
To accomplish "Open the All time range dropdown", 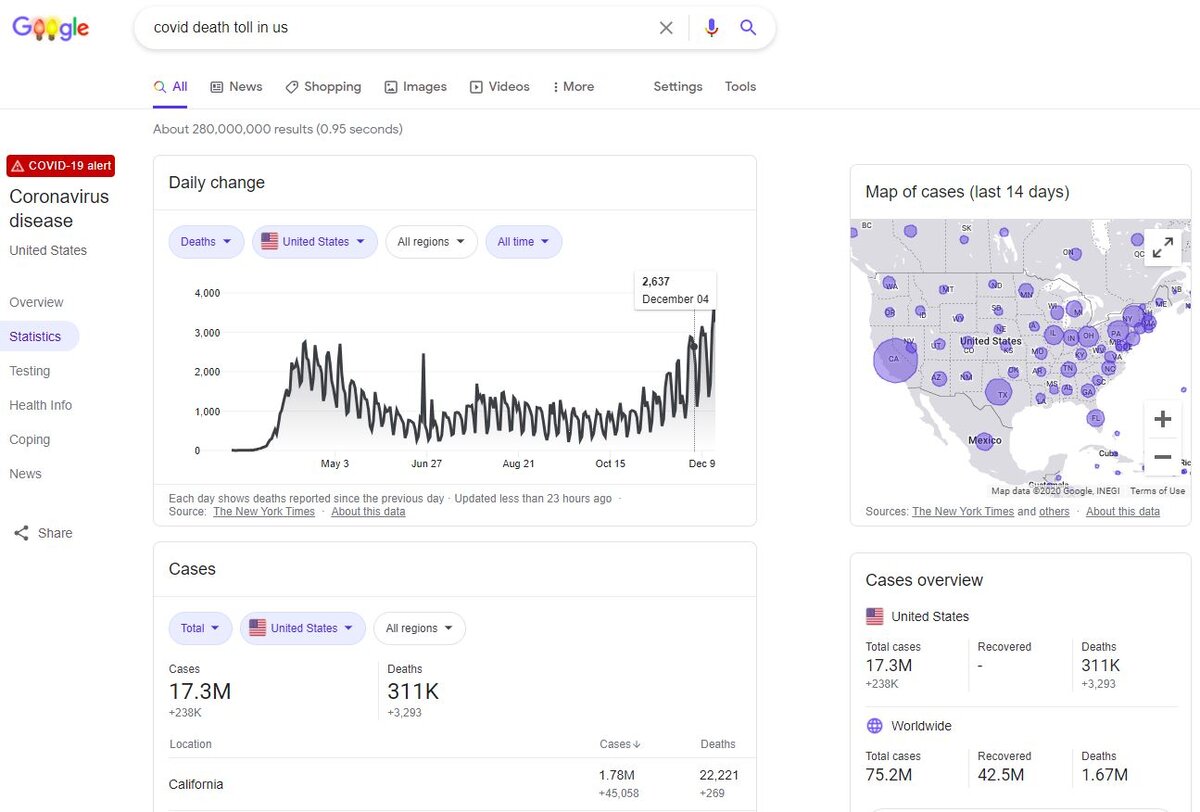I will point(523,242).
